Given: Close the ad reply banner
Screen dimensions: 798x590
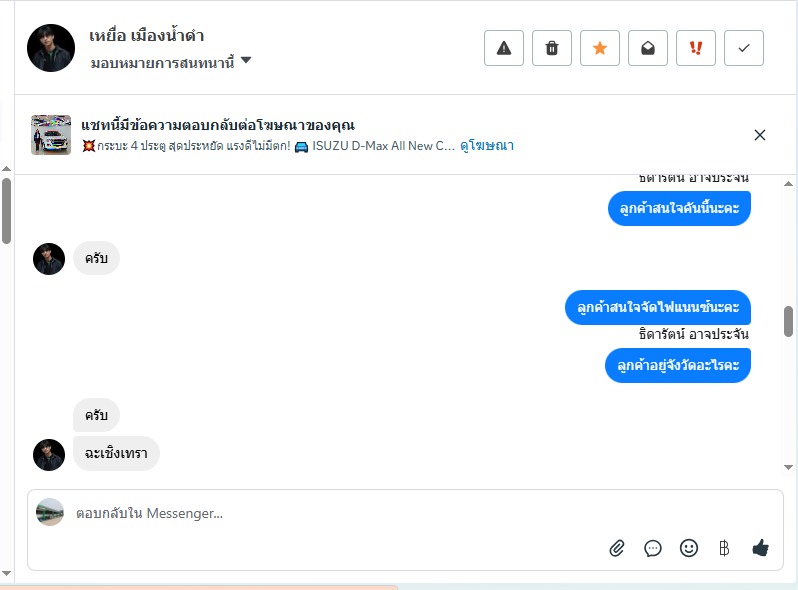Looking at the screenshot, I should click(x=760, y=135).
